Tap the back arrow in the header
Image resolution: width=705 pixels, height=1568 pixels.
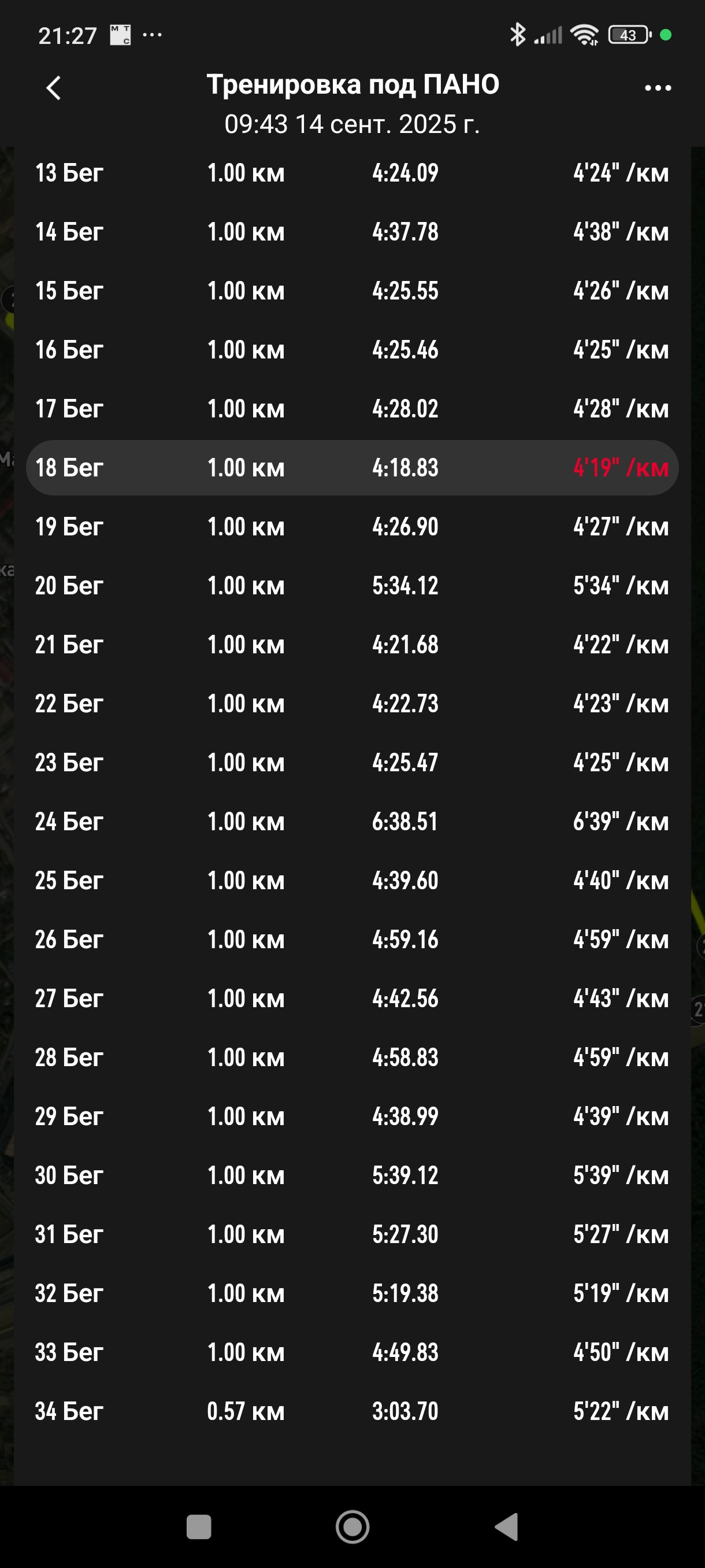pos(54,88)
